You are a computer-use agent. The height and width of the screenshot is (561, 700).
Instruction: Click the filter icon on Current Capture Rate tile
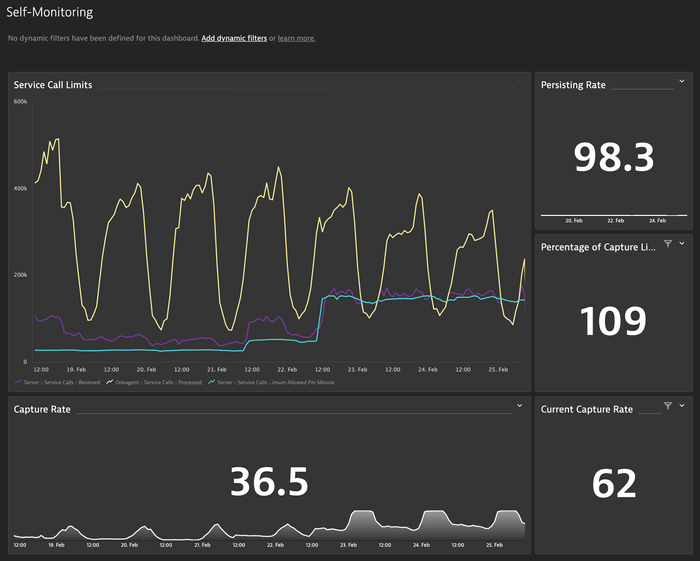coord(668,406)
